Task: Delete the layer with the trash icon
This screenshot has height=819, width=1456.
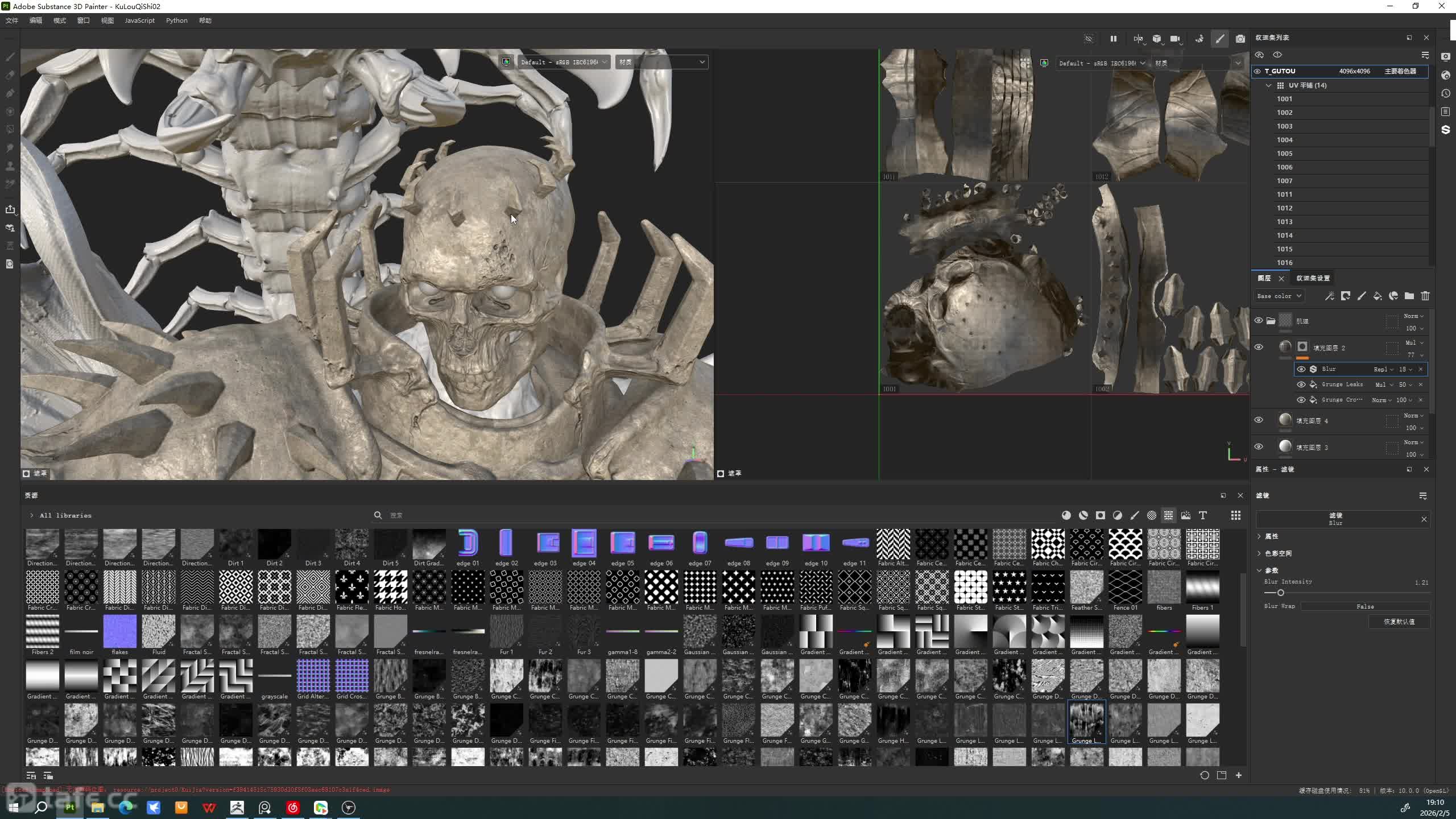Action: coord(1425,296)
